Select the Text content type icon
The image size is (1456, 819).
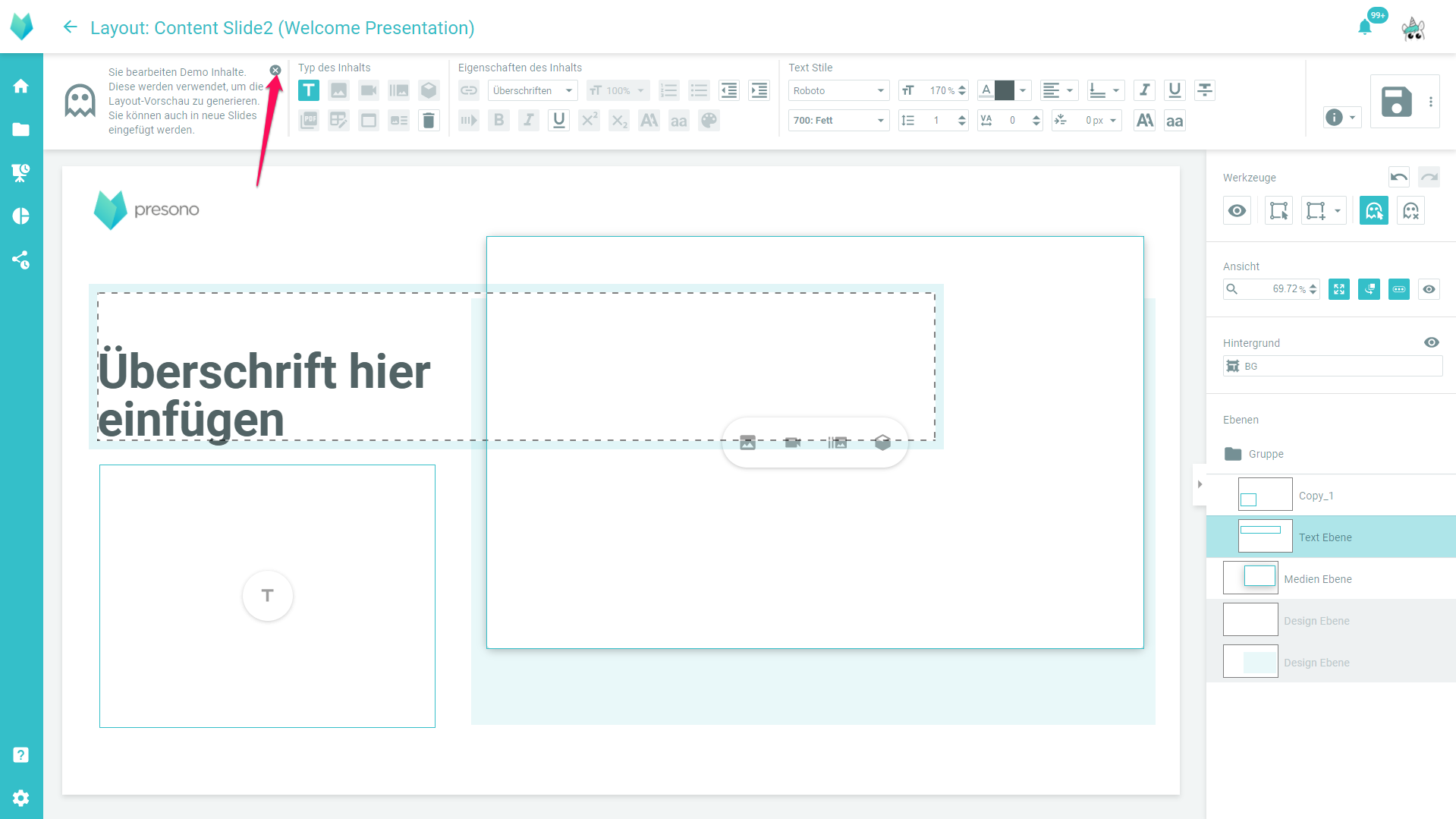pyautogui.click(x=309, y=90)
